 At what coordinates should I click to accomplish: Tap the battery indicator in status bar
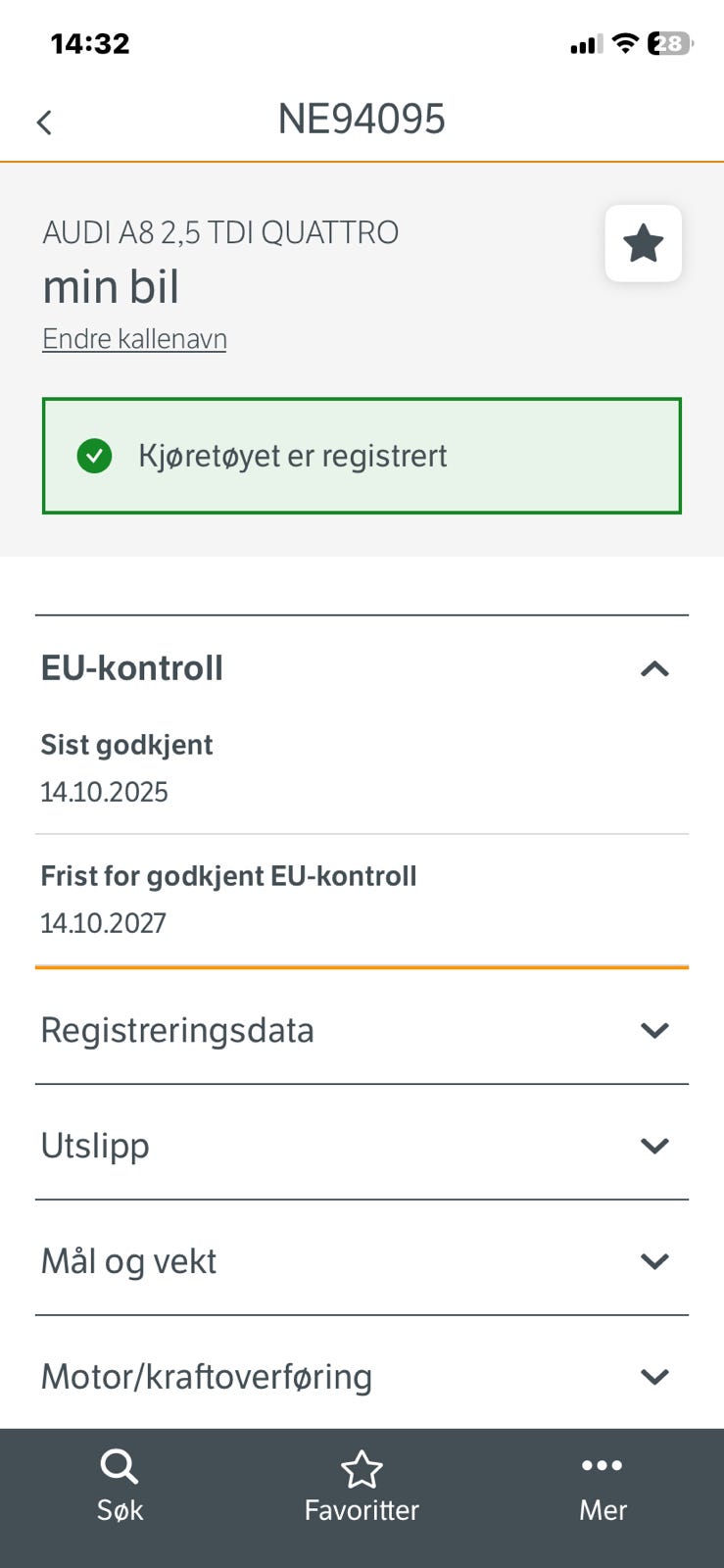pyautogui.click(x=670, y=43)
